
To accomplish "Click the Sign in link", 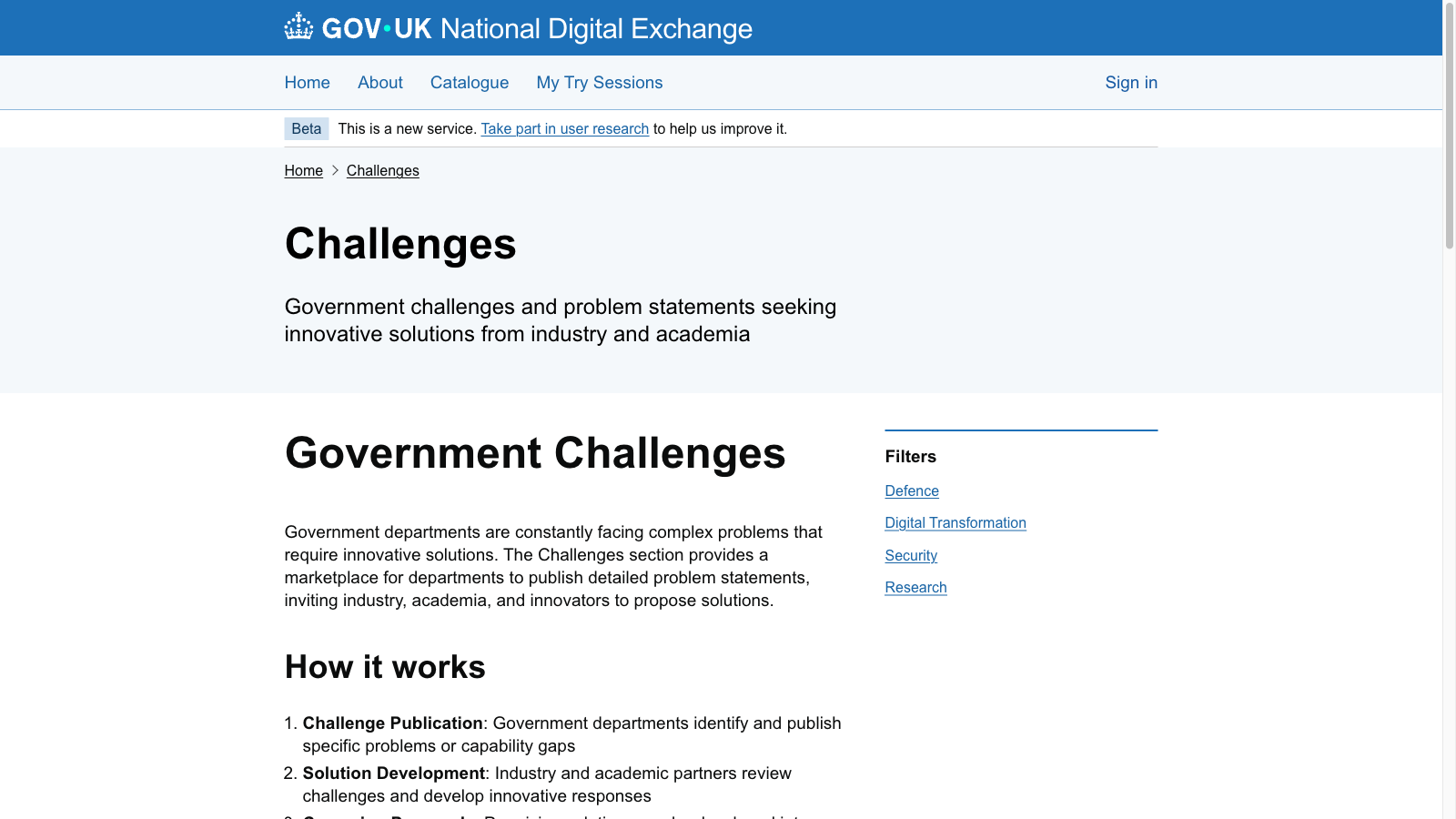I will click(x=1131, y=83).
